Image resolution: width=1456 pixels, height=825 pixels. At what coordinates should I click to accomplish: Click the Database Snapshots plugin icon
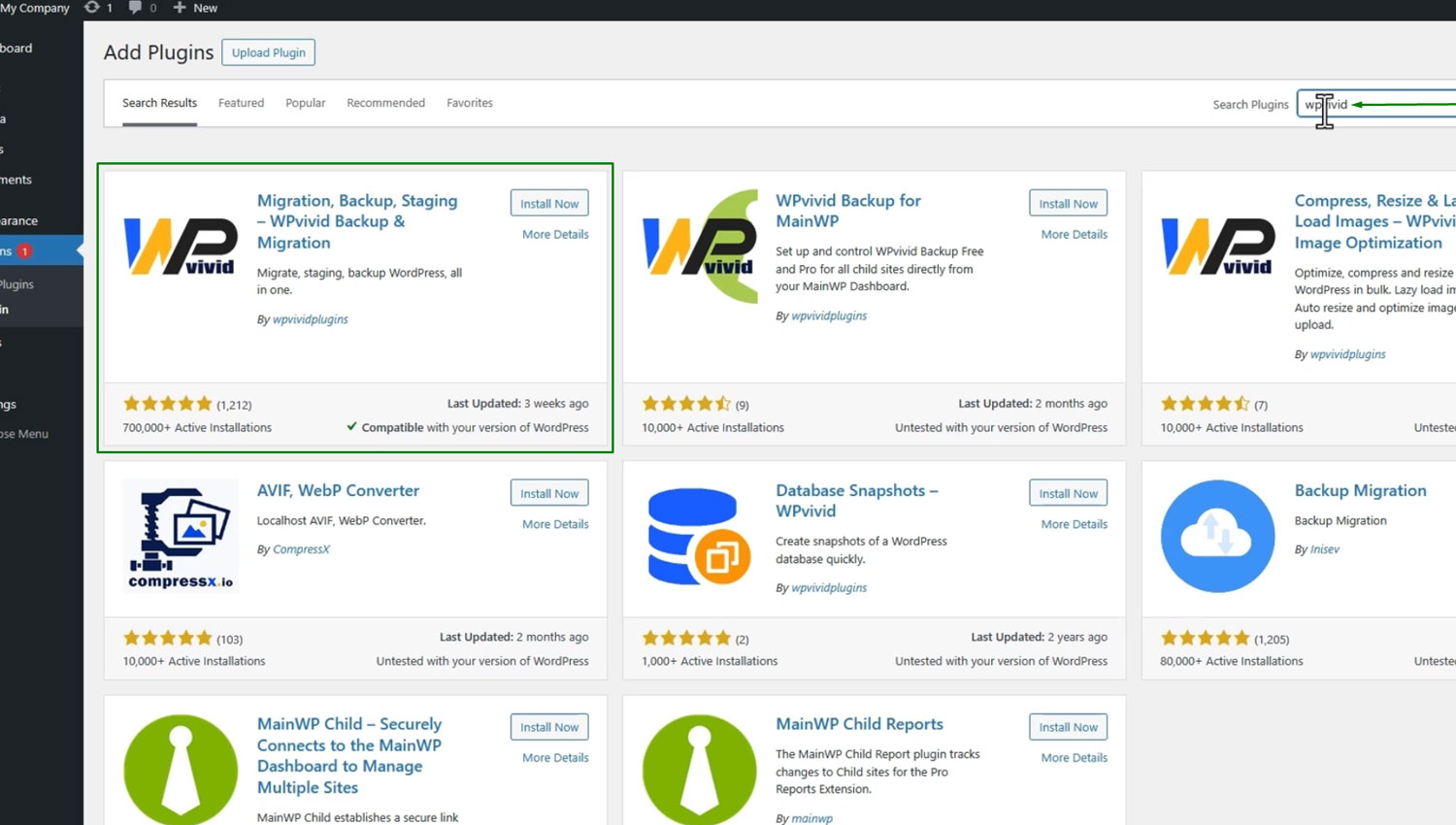[x=699, y=536]
